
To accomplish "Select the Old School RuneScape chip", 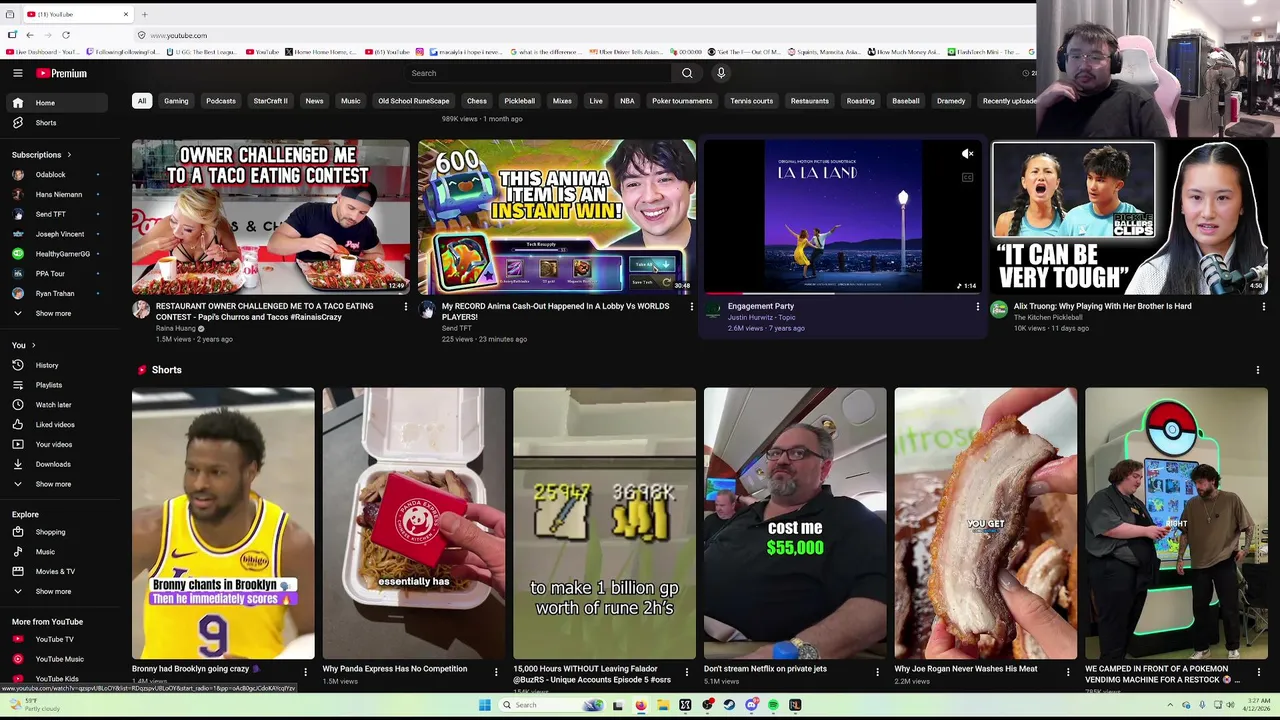I will pos(413,101).
